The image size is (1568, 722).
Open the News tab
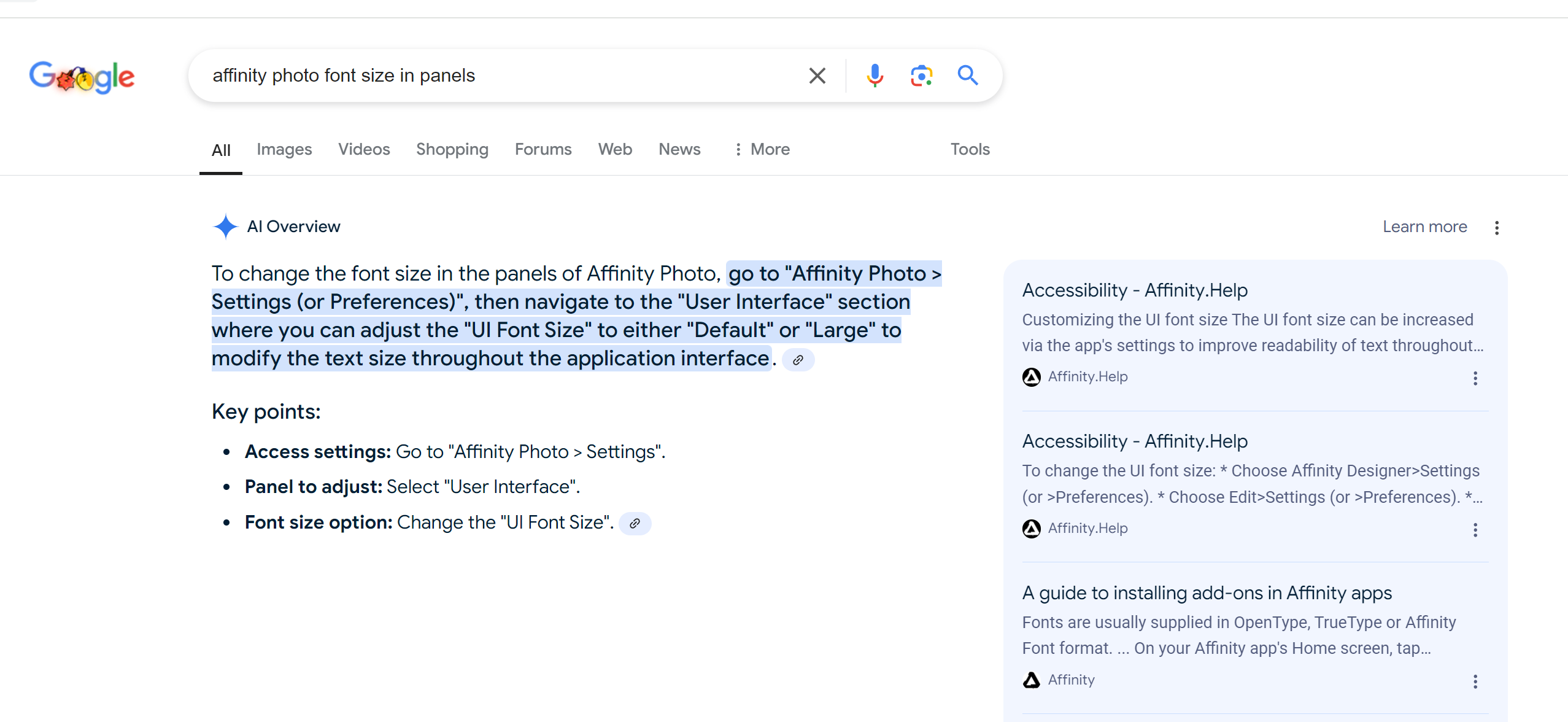[679, 149]
